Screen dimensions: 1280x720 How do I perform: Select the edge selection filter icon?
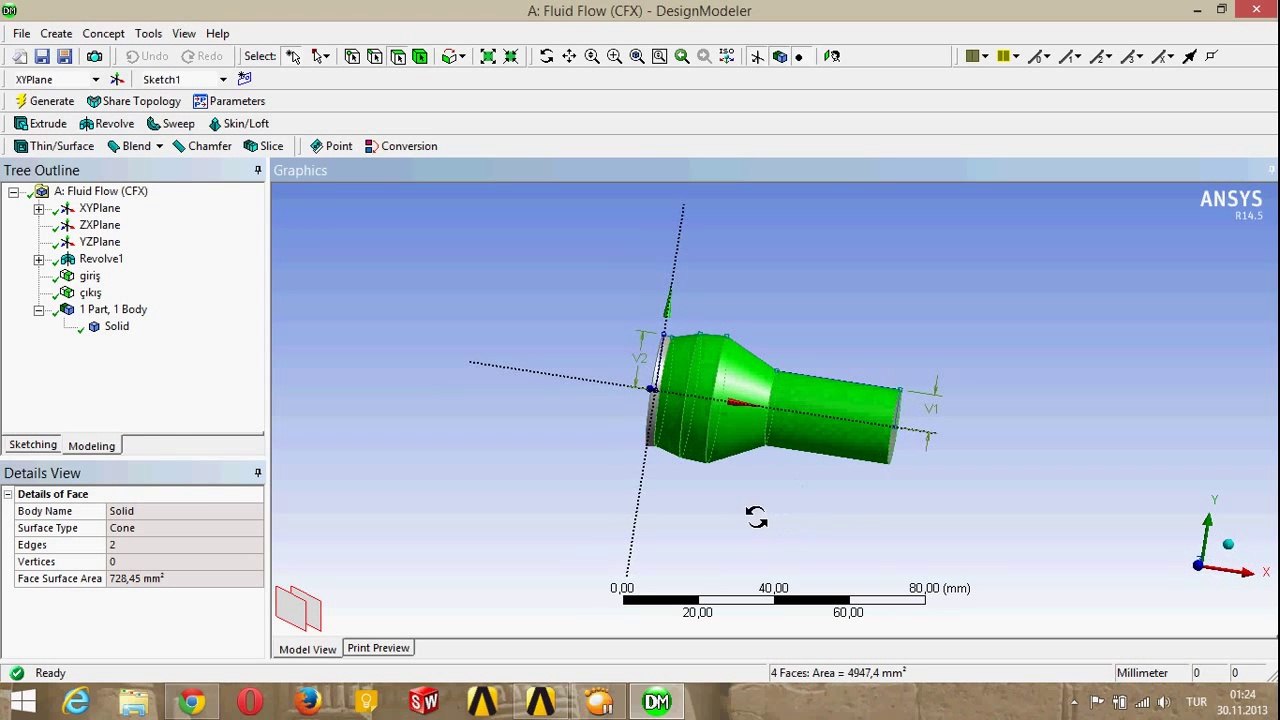pyautogui.click(x=375, y=56)
